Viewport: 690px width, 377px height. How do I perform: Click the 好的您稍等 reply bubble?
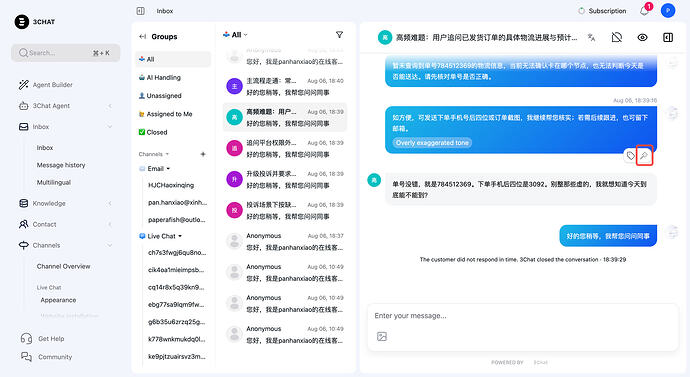(x=608, y=236)
